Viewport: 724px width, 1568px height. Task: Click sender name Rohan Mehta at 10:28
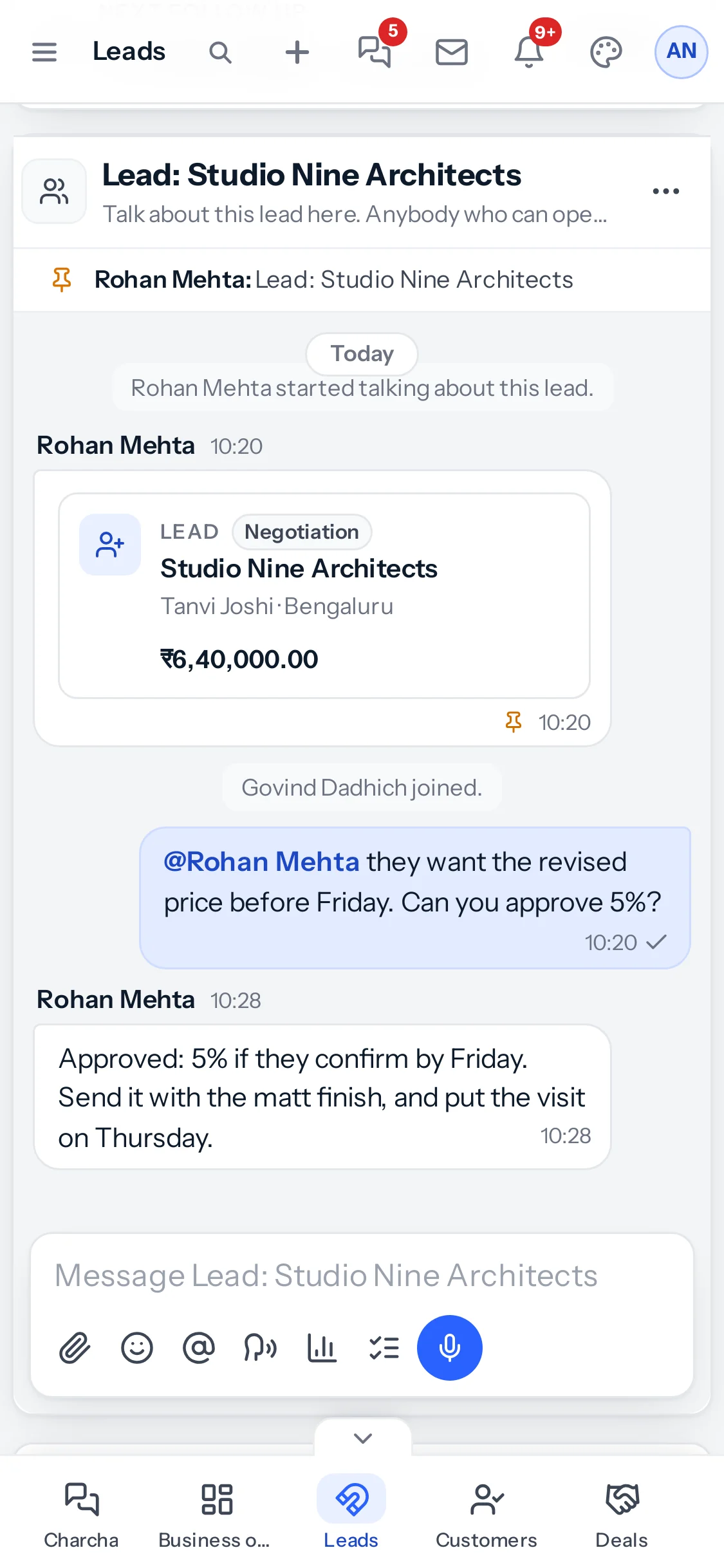pyautogui.click(x=116, y=1000)
